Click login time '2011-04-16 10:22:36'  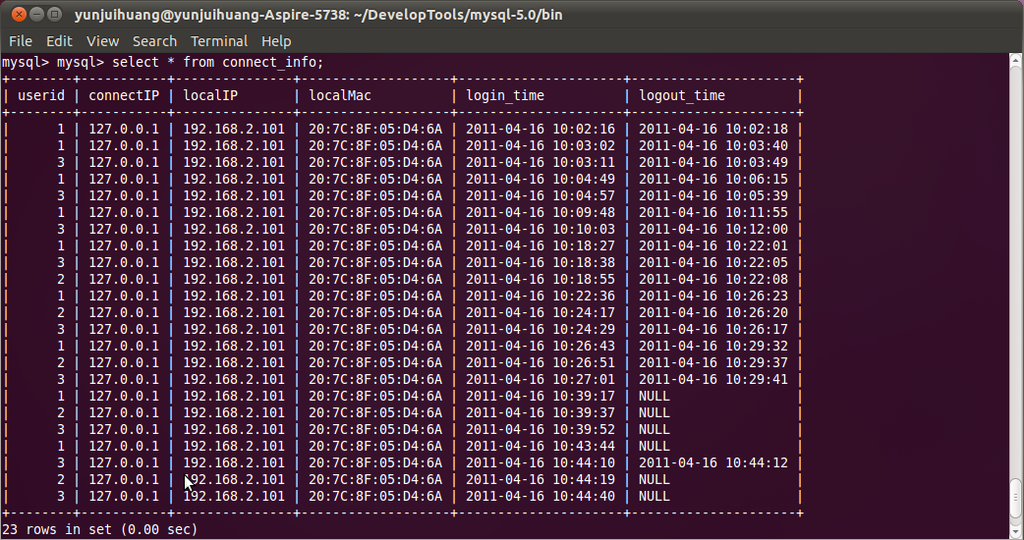click(x=540, y=296)
